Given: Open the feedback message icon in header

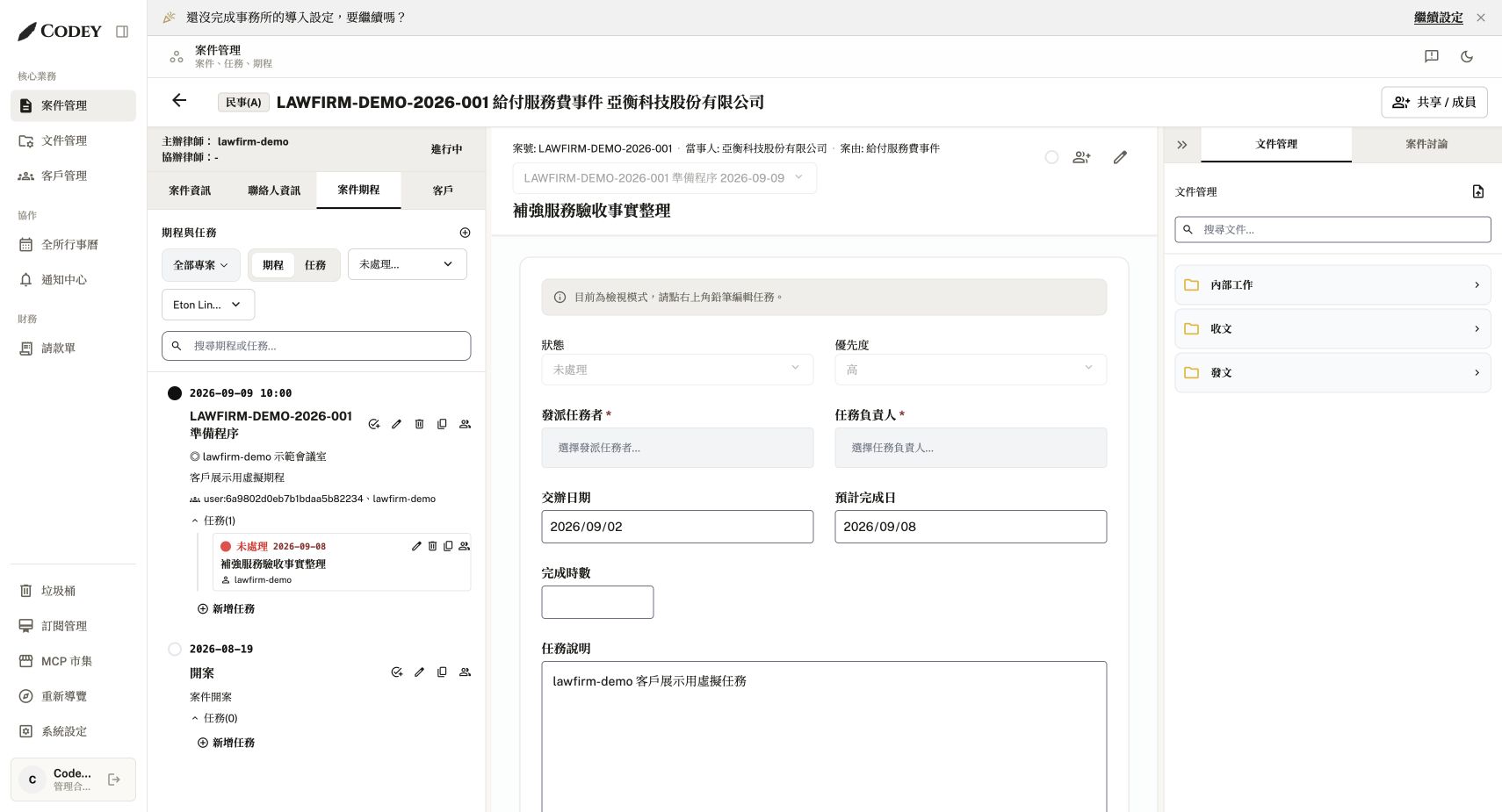Looking at the screenshot, I should coord(1432,56).
